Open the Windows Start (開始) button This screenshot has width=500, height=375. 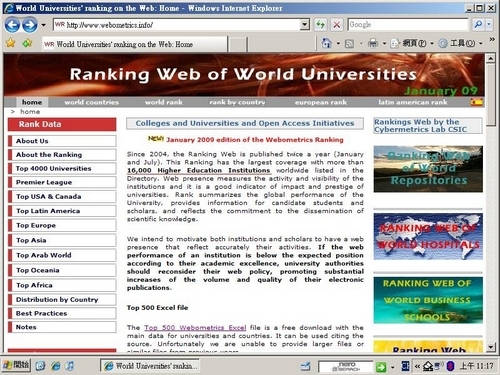[x=16, y=366]
